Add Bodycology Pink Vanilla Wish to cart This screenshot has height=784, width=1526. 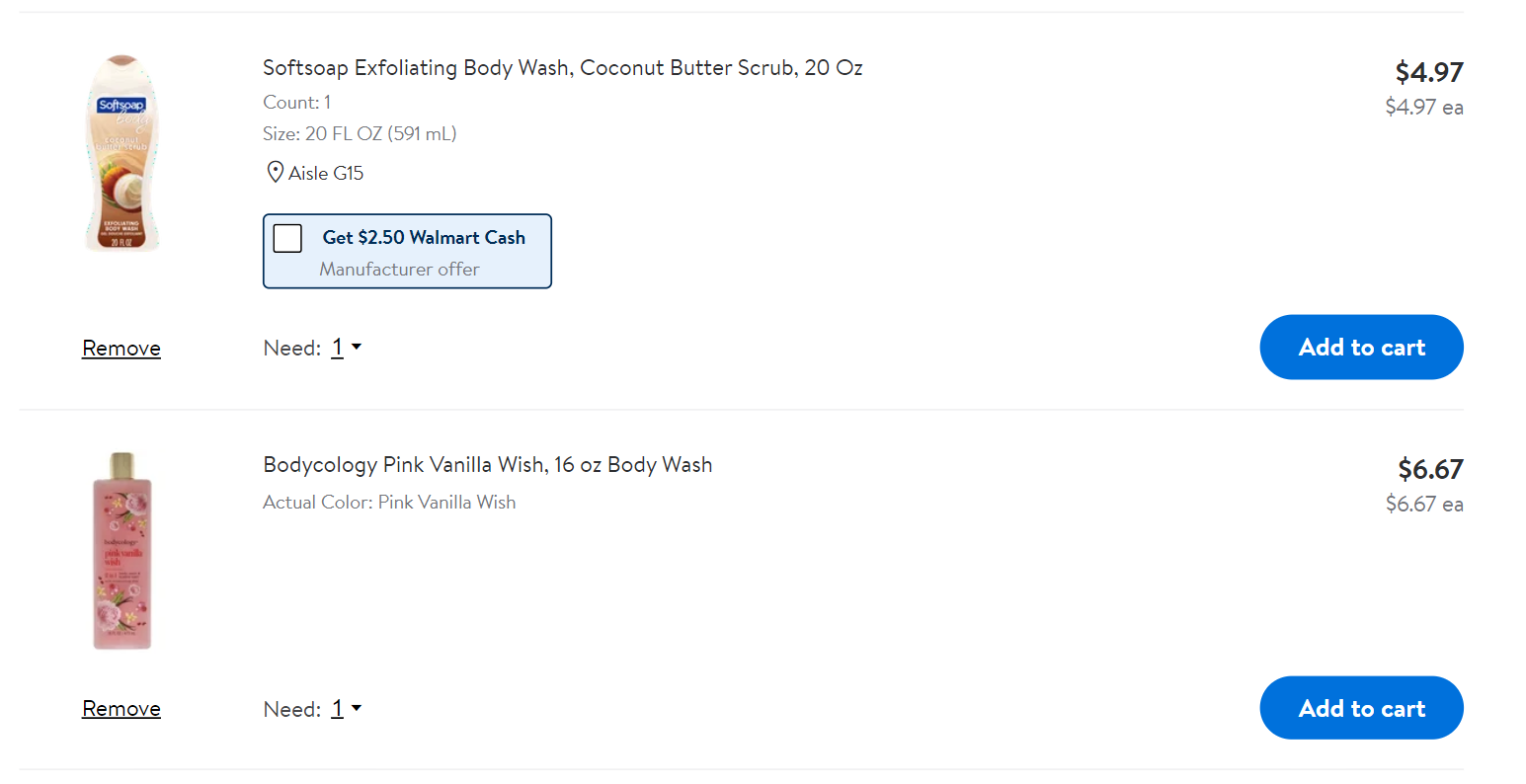[x=1361, y=708]
